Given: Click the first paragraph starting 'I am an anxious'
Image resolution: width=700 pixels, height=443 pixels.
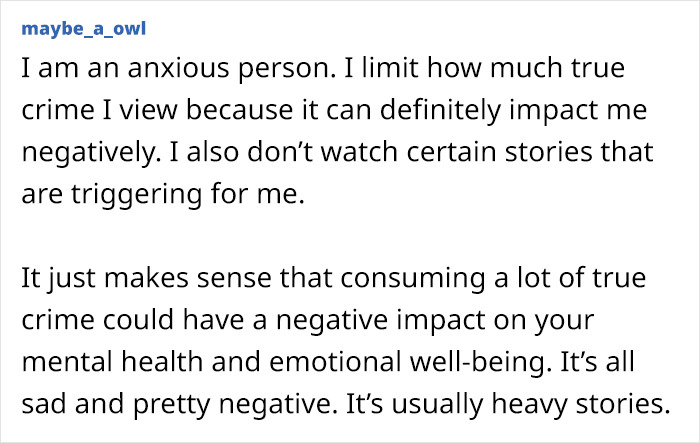Looking at the screenshot, I should (x=338, y=131).
